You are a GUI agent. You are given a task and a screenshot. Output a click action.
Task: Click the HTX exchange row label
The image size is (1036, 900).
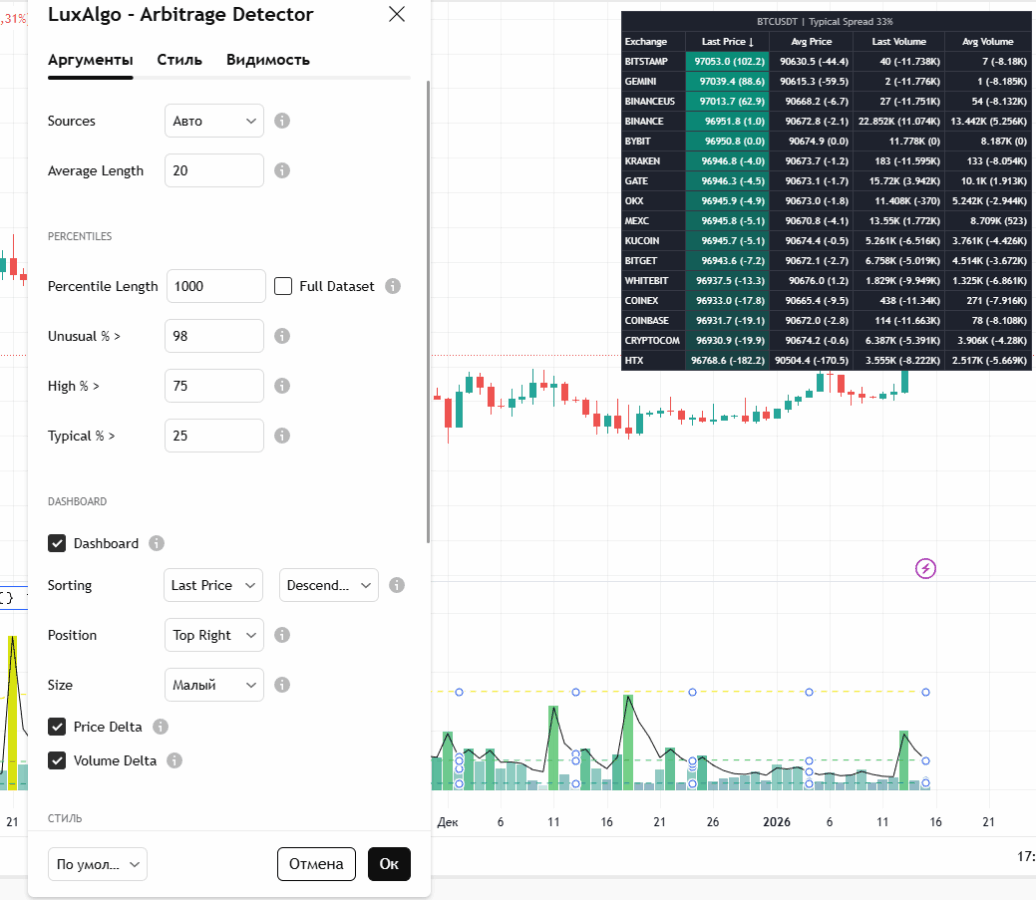tap(634, 361)
